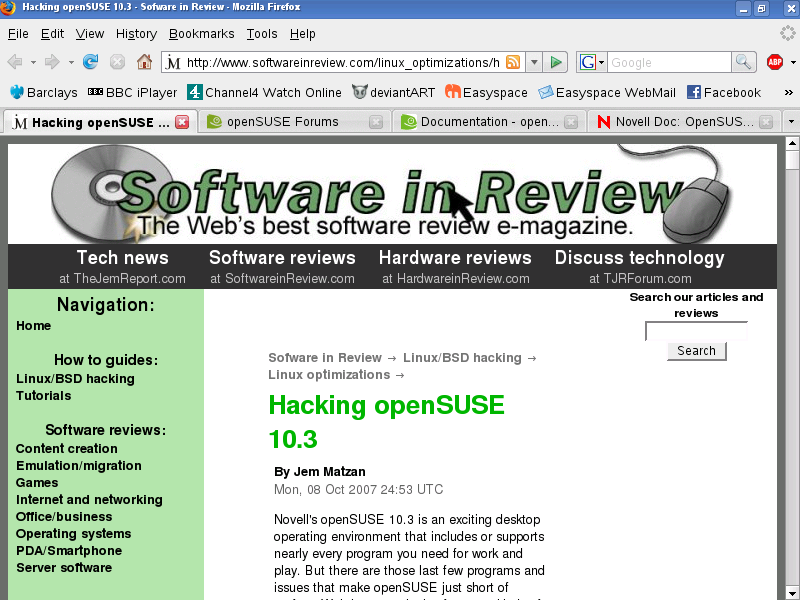Viewport: 800px width, 600px height.
Task: Close the Documentation tab
Action: 571,122
